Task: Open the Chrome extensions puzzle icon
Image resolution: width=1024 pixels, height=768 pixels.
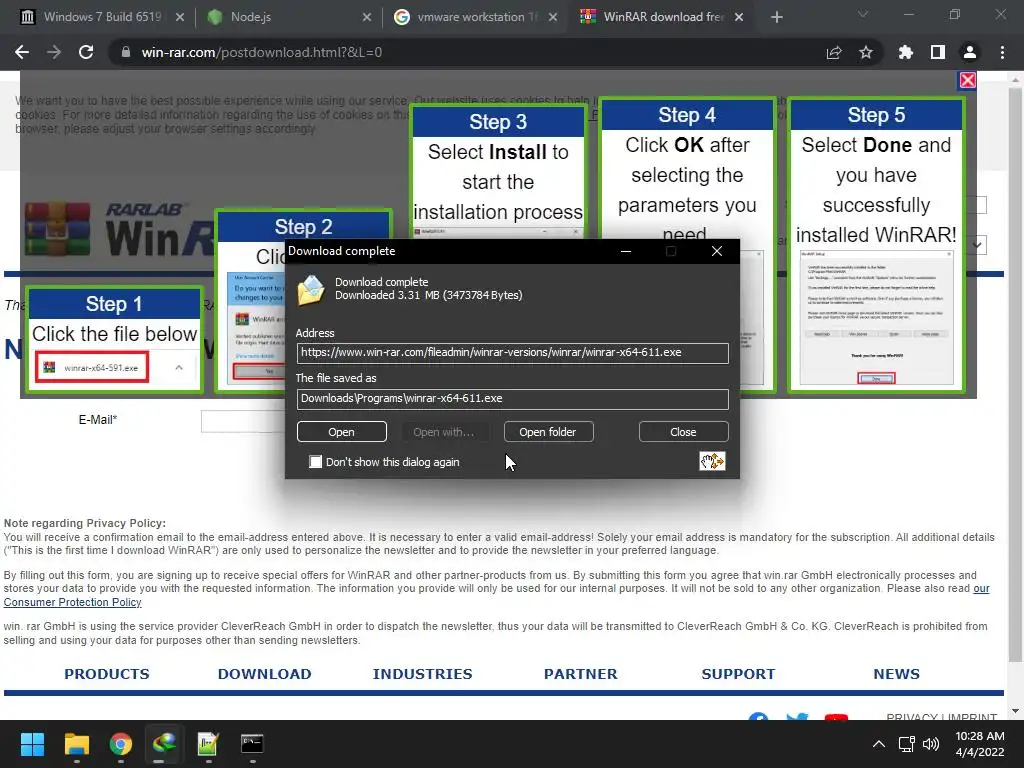Action: pos(906,52)
